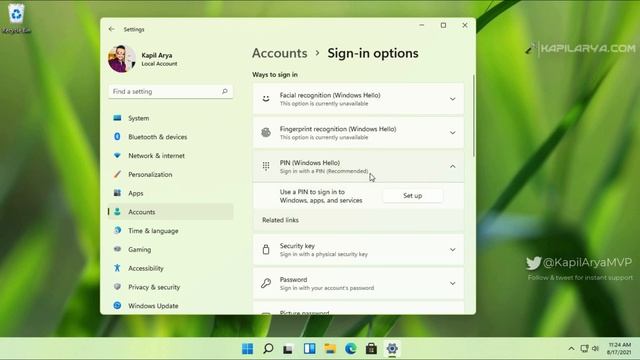
Task: Open taskbar Search magnifier
Action: pyautogui.click(x=268, y=349)
